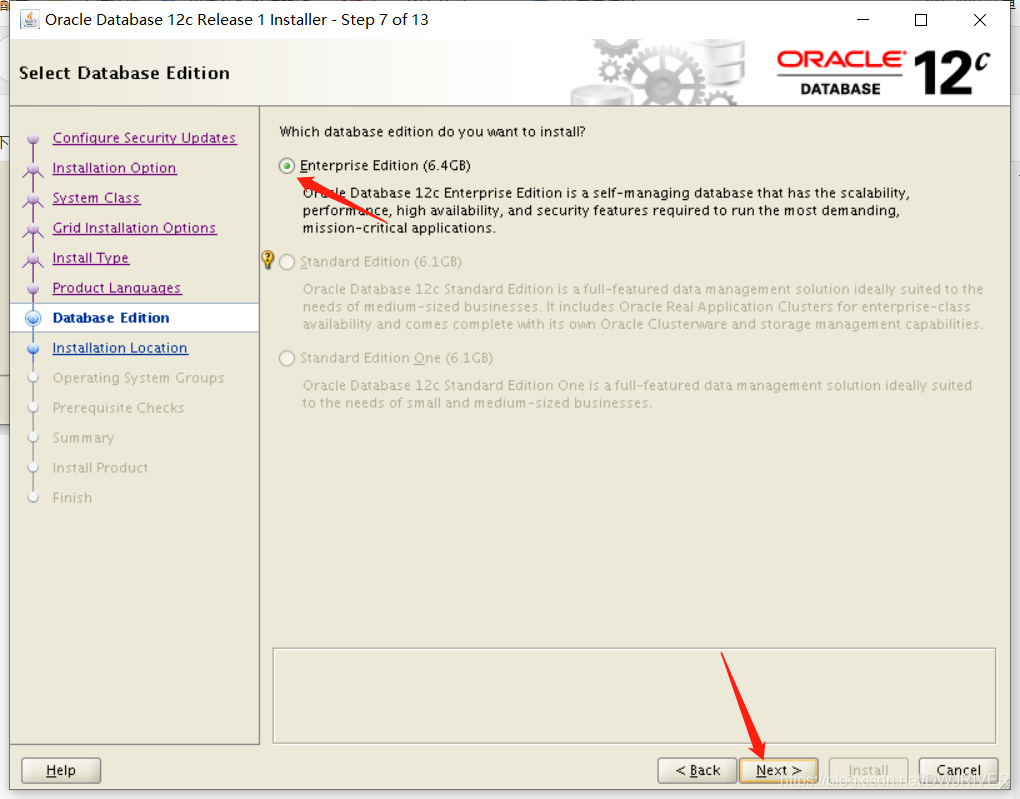The height and width of the screenshot is (799, 1020).
Task: Go to Installation Option step
Action: point(114,168)
